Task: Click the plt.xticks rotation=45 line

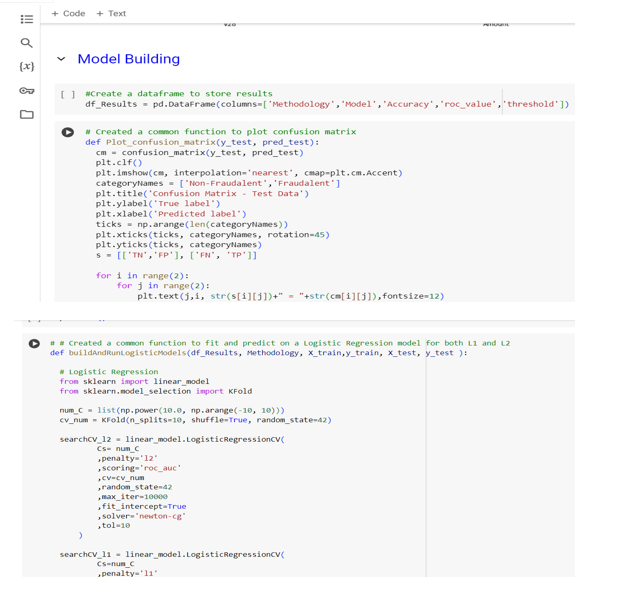Action: tap(212, 234)
